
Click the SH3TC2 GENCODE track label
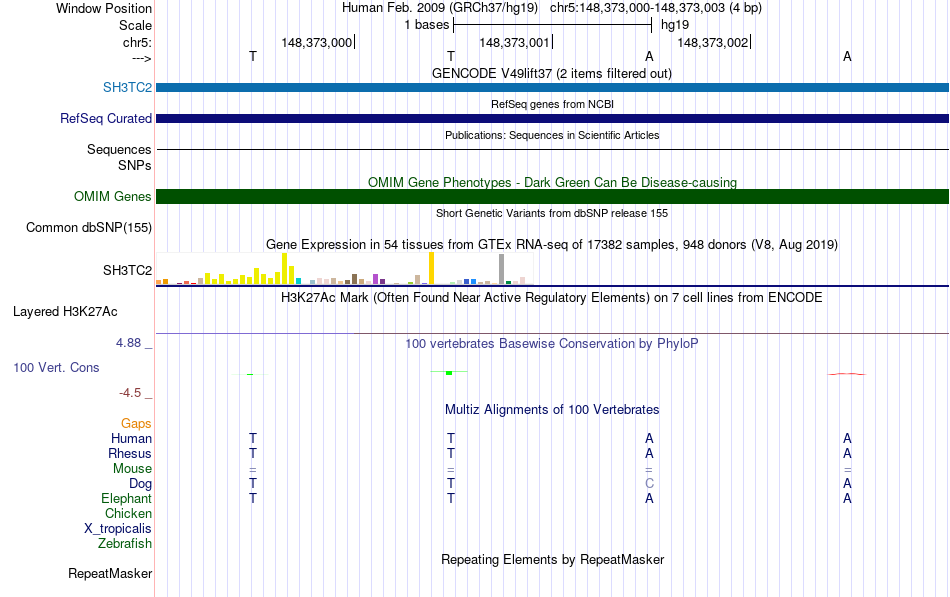(127, 87)
